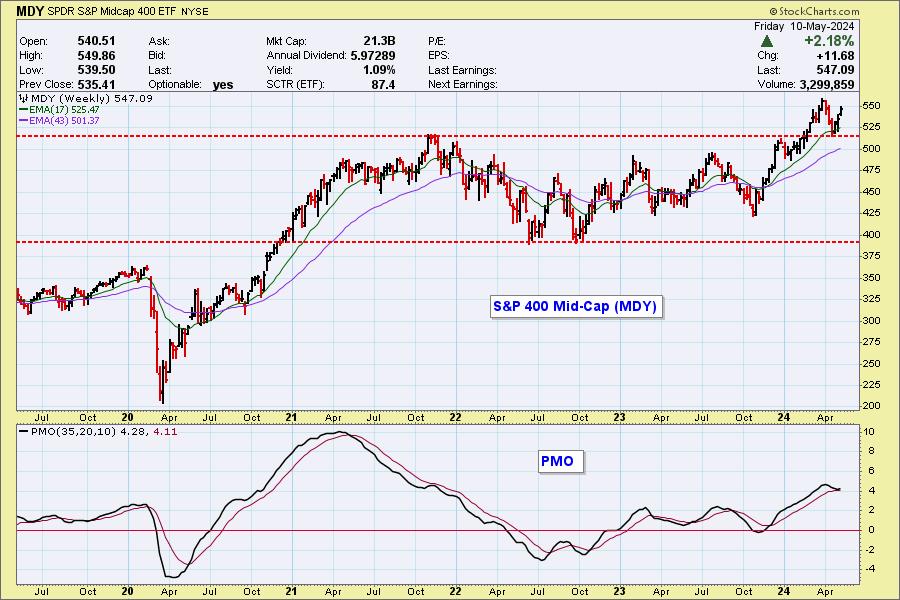The image size is (900, 600).
Task: Click the Ask label
Action: (x=159, y=41)
